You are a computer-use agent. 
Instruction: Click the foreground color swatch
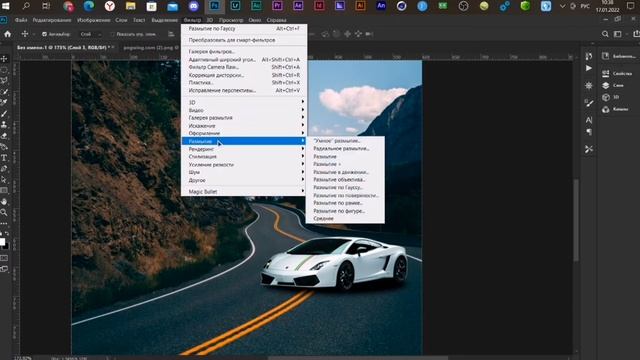click(2, 242)
